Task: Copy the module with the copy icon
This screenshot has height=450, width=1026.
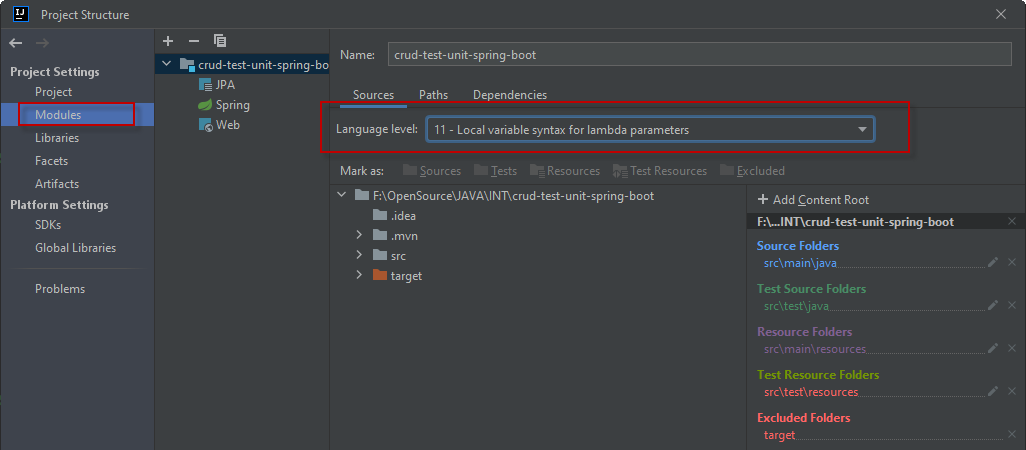Action: click(x=220, y=41)
